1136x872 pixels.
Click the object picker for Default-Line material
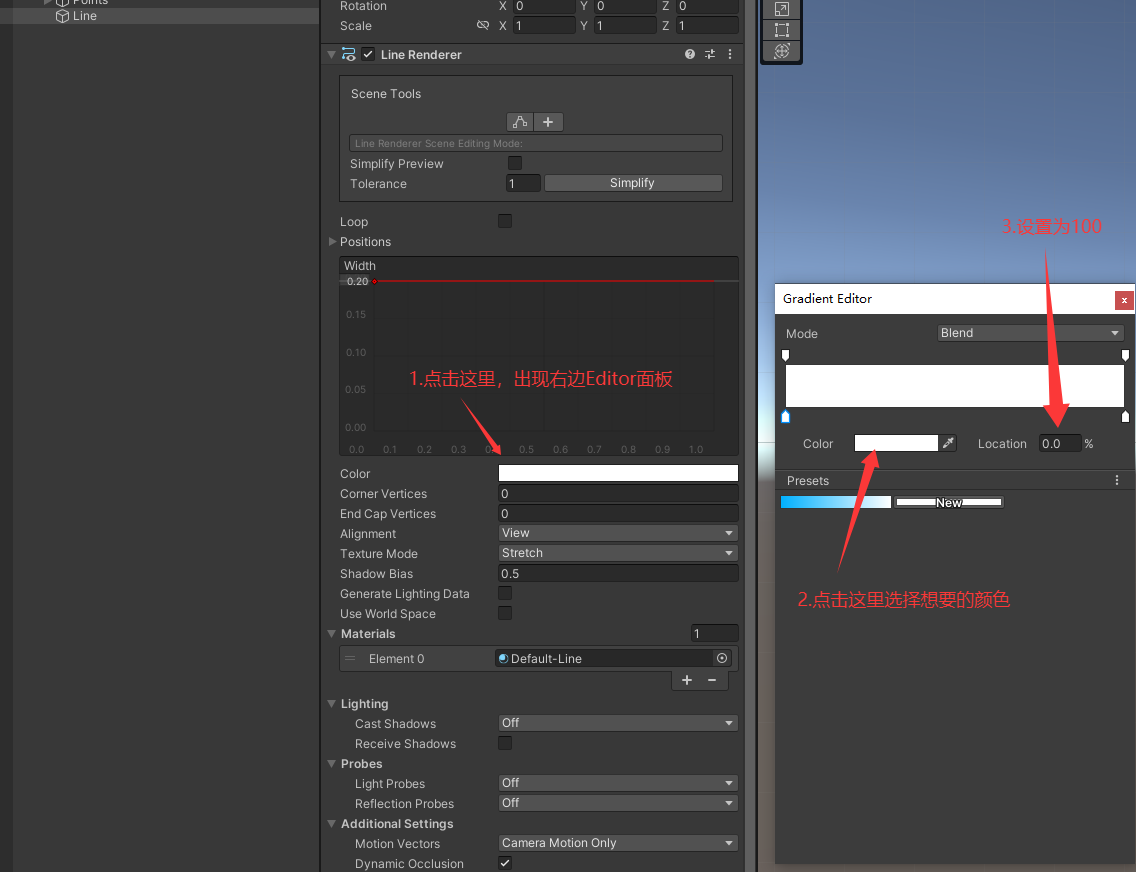pos(722,658)
